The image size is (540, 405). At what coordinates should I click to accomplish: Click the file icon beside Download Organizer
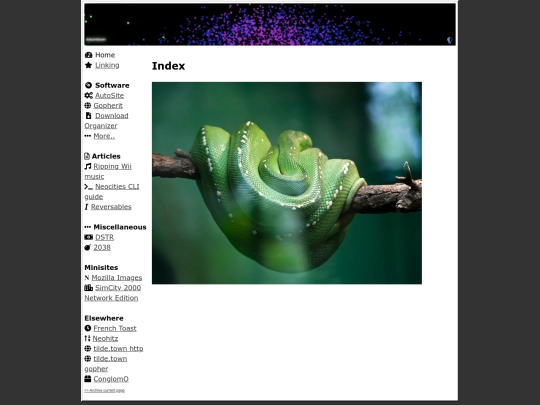[x=89, y=116]
